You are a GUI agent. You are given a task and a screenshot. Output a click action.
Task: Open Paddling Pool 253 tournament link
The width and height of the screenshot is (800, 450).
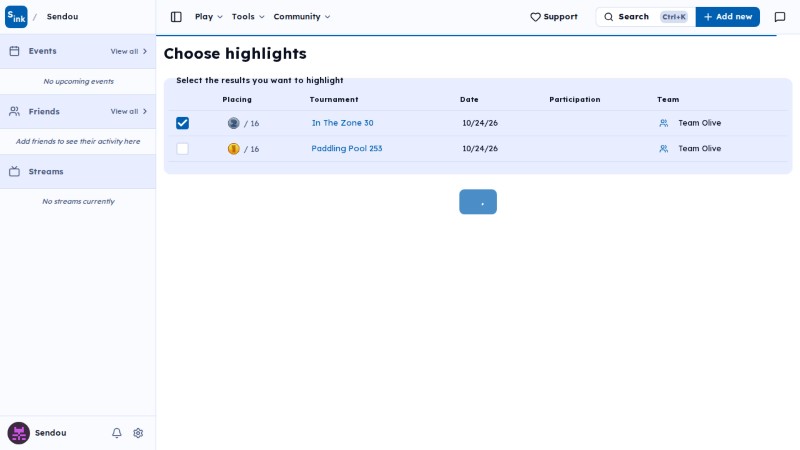pyautogui.click(x=346, y=148)
